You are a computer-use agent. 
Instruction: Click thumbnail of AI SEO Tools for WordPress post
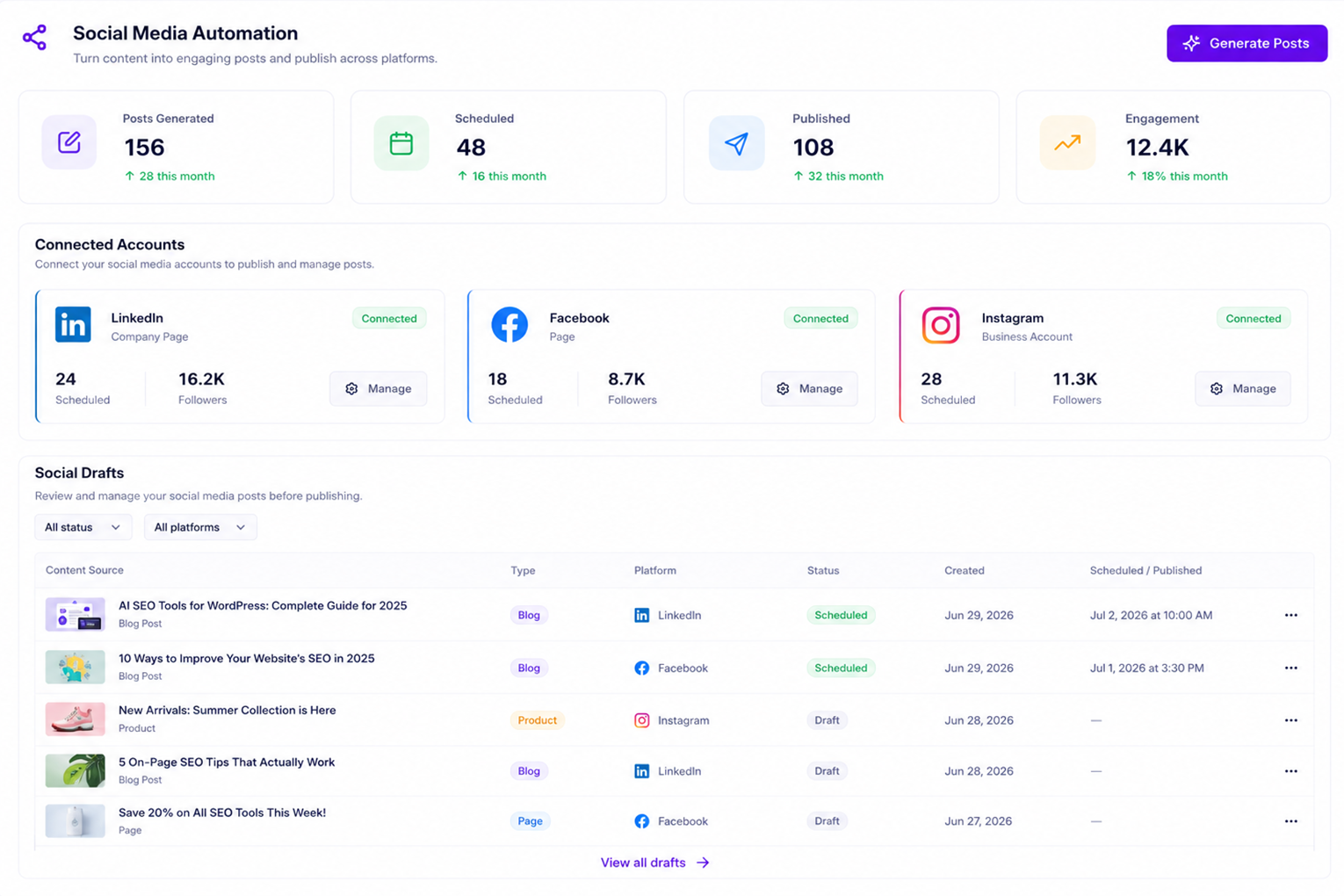(76, 614)
